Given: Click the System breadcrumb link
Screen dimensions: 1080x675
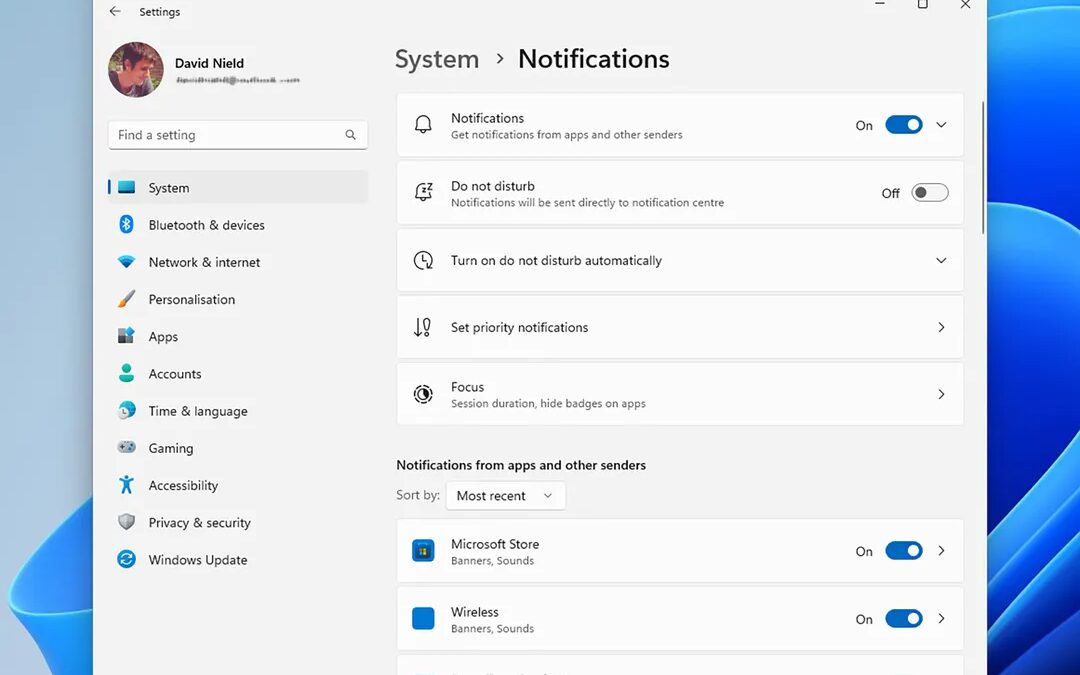Looking at the screenshot, I should [437, 59].
